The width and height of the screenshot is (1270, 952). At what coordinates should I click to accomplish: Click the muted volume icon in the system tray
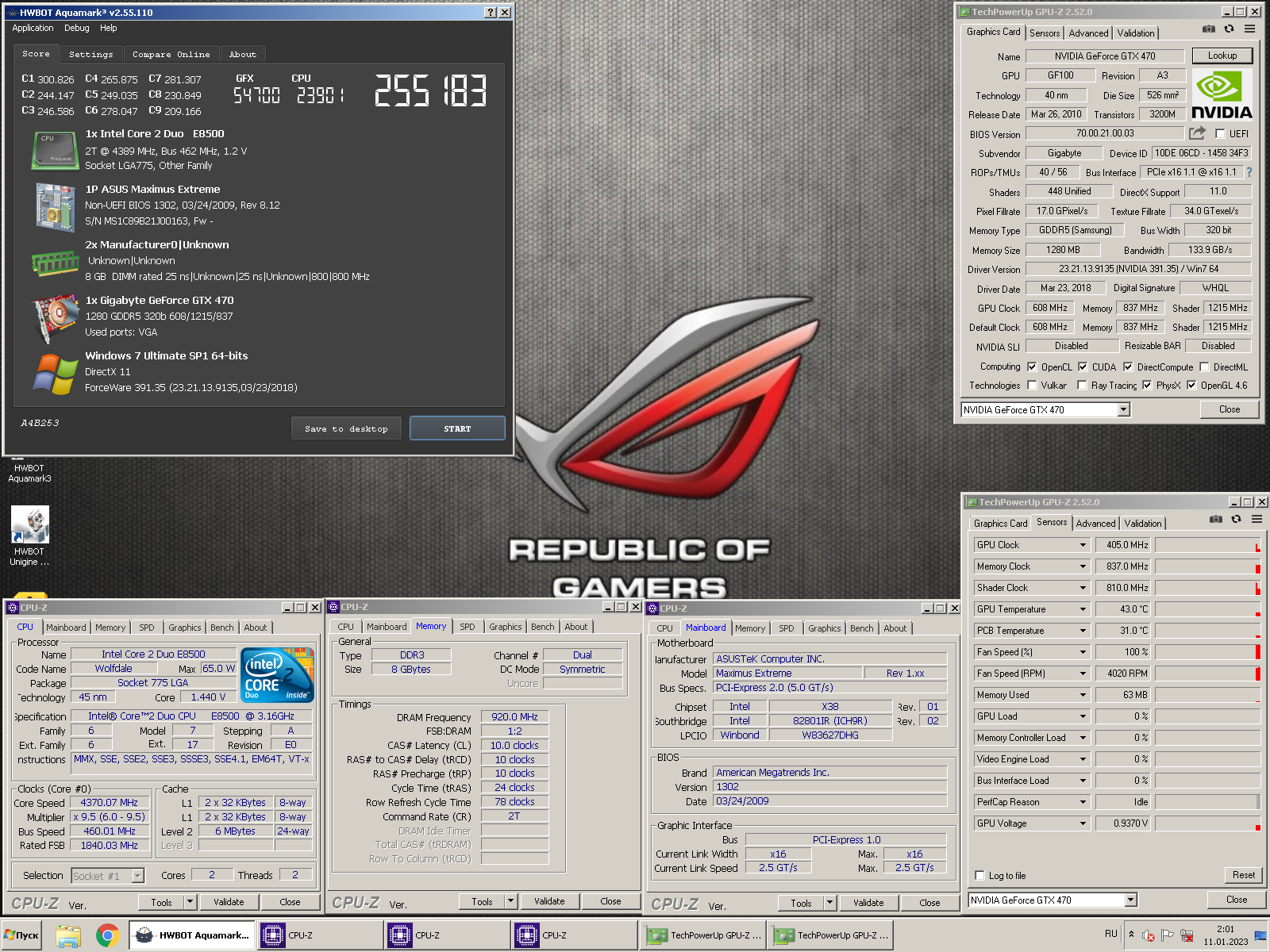pyautogui.click(x=1148, y=935)
